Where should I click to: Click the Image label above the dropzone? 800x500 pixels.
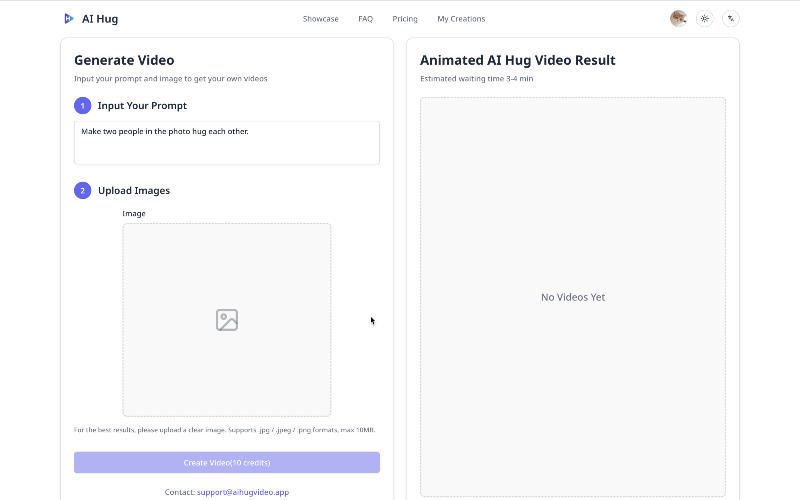tap(134, 213)
